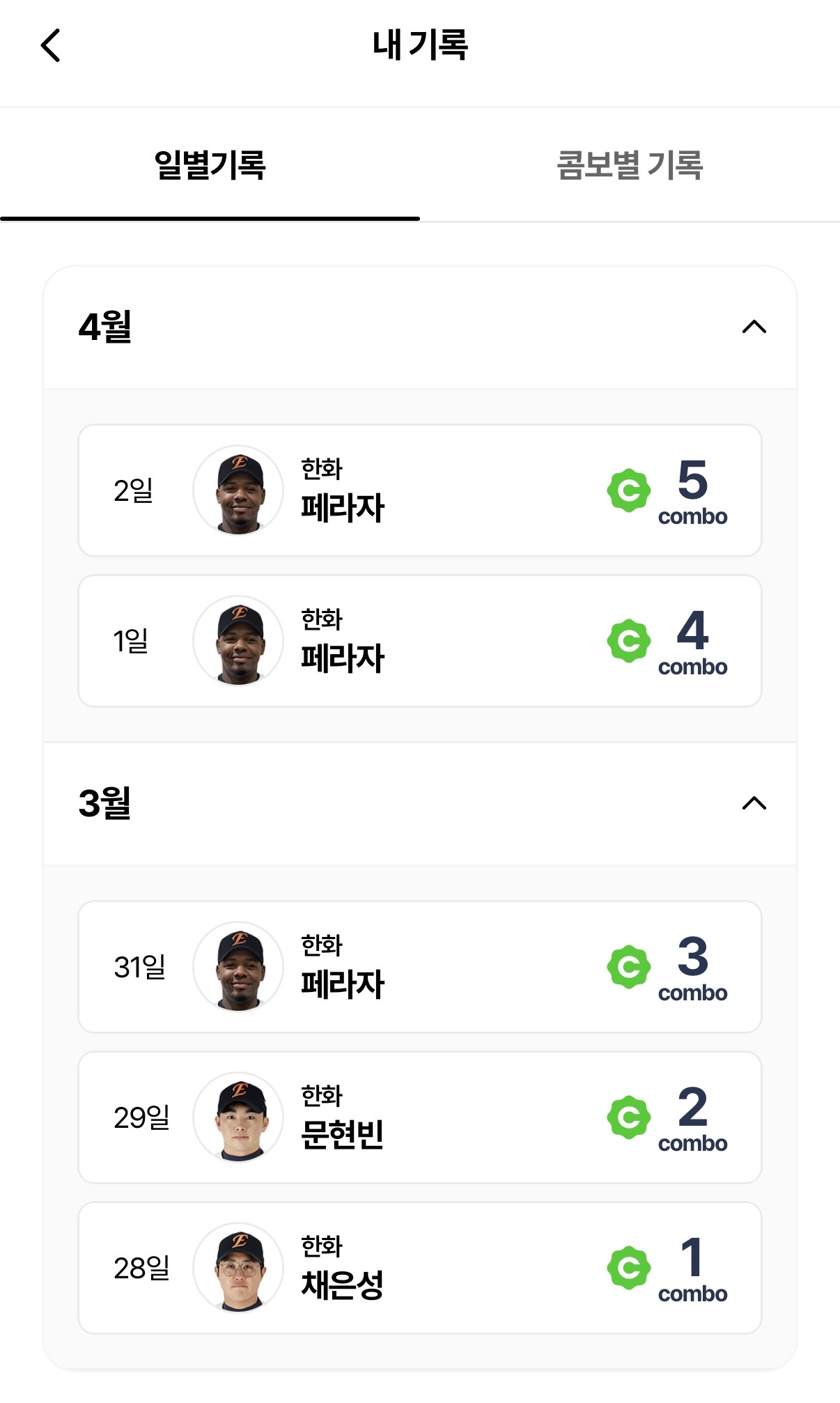Open 페라자 player photo for 1일
Image resolution: width=840 pixels, height=1403 pixels.
pyautogui.click(x=238, y=641)
